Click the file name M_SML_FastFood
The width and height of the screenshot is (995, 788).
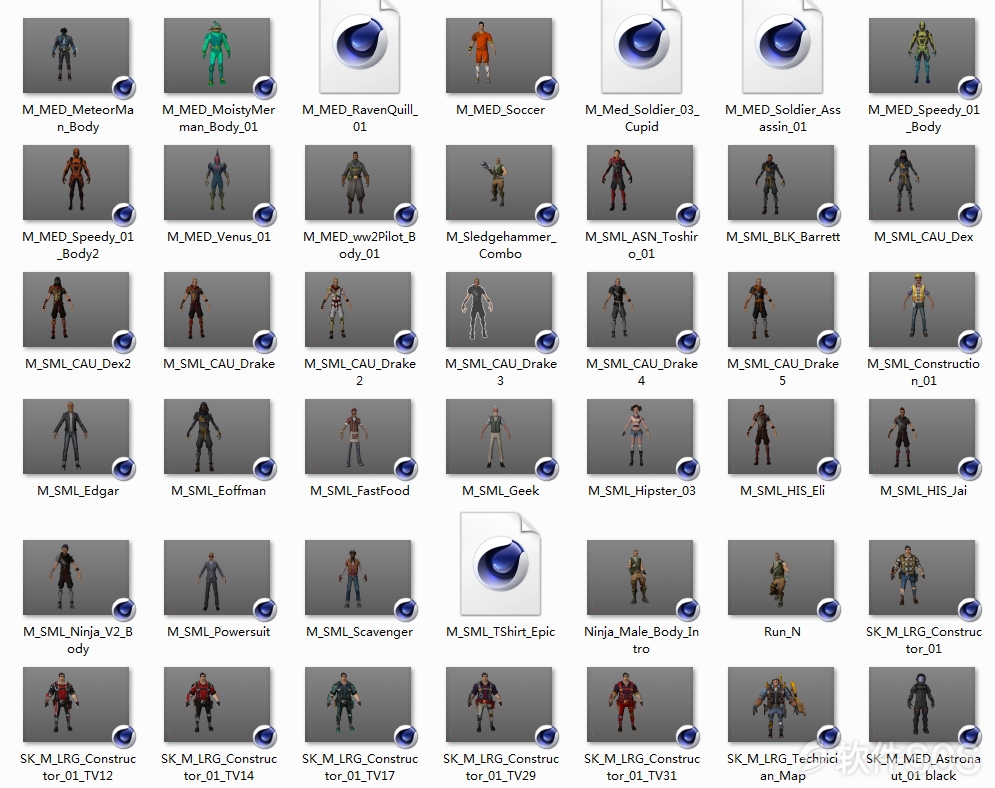(x=360, y=490)
